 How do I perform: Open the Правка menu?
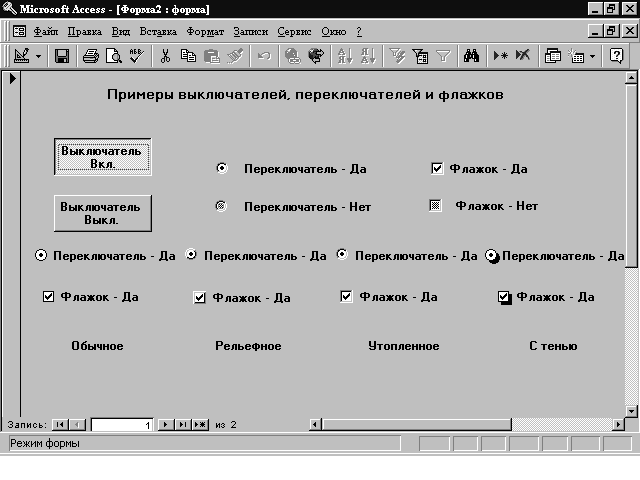coord(84,31)
